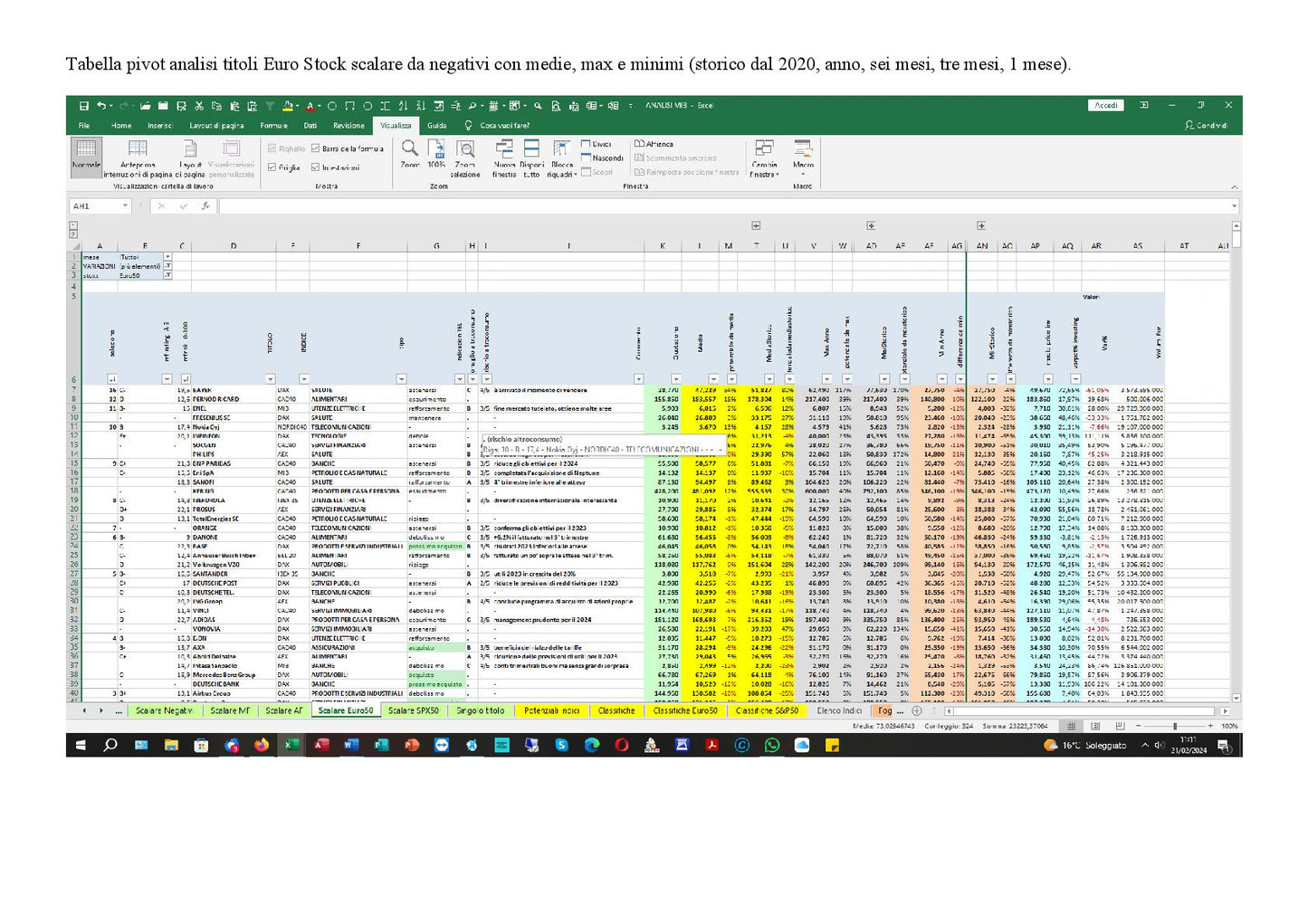This screenshot has width=1308, height=924.
Task: Open Word from the taskbar
Action: click(351, 745)
